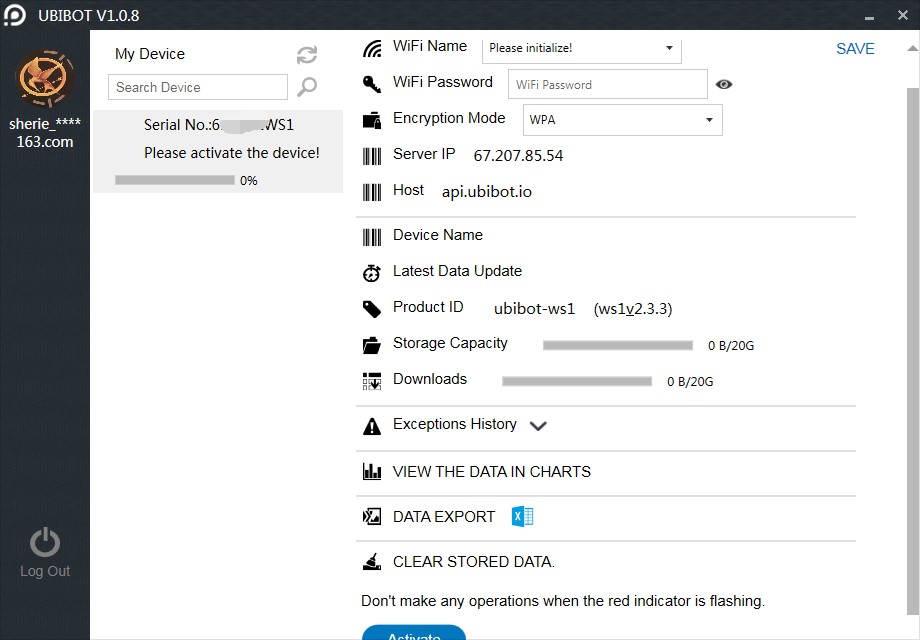Click the search magnifier icon

click(307, 87)
